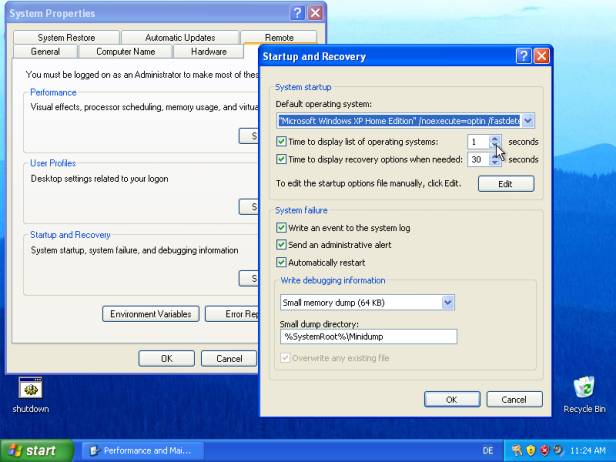Click the Startup and Recovery Settings button in System Properties
The height and width of the screenshot is (462, 616).
249,279
